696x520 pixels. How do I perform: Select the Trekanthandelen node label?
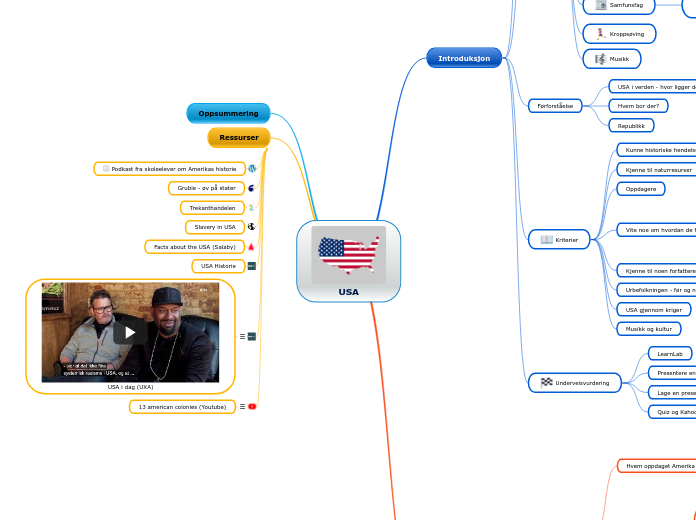(x=212, y=208)
